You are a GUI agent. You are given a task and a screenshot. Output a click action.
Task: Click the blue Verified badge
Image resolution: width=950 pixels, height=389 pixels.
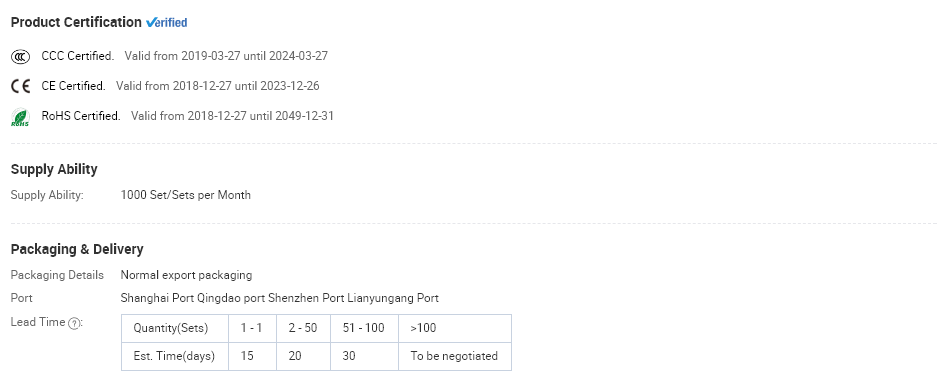(167, 22)
